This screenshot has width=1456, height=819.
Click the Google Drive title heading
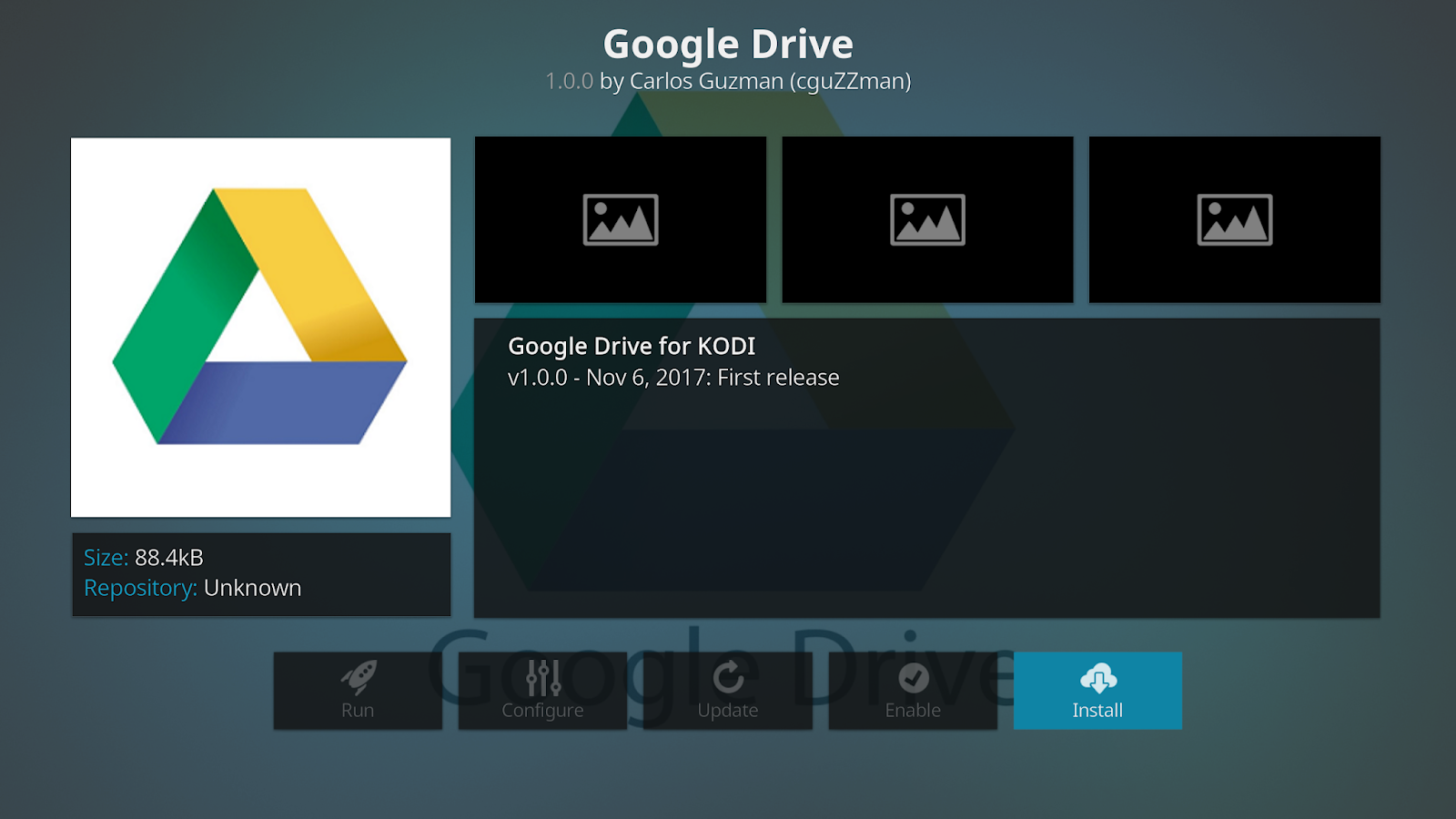(727, 42)
